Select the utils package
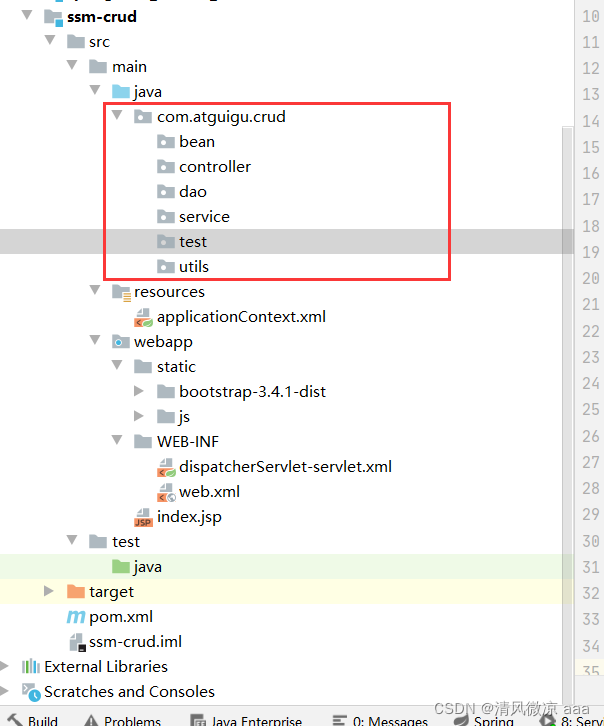Viewport: 604px width, 726px height. click(193, 266)
